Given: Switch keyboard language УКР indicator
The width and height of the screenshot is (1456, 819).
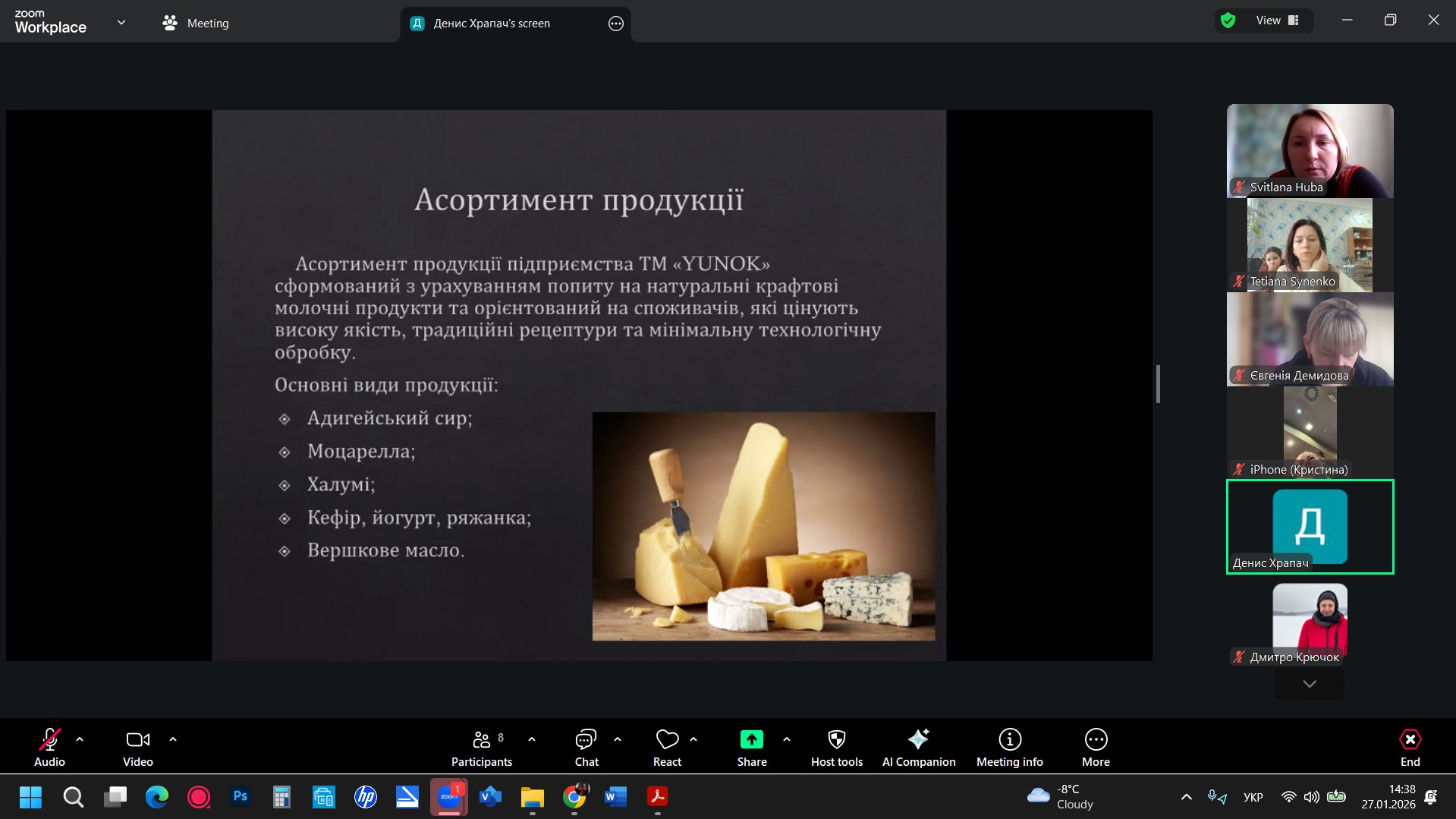Looking at the screenshot, I should pos(1253,797).
